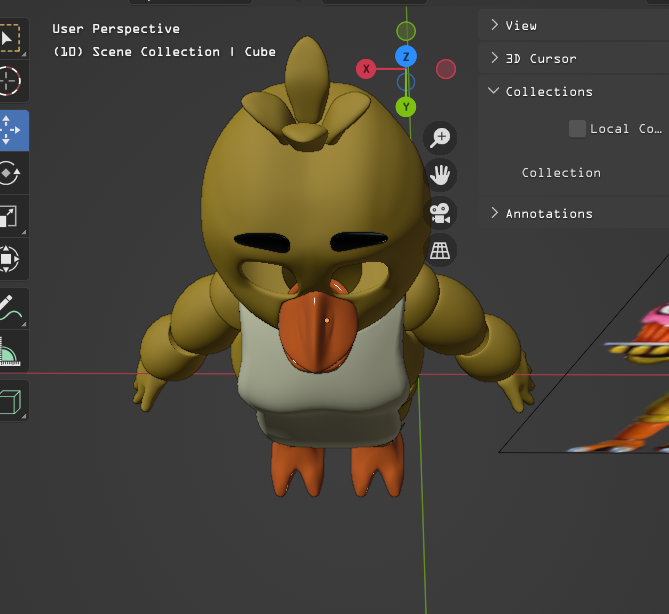Click the User Perspective text overlay

(x=116, y=29)
